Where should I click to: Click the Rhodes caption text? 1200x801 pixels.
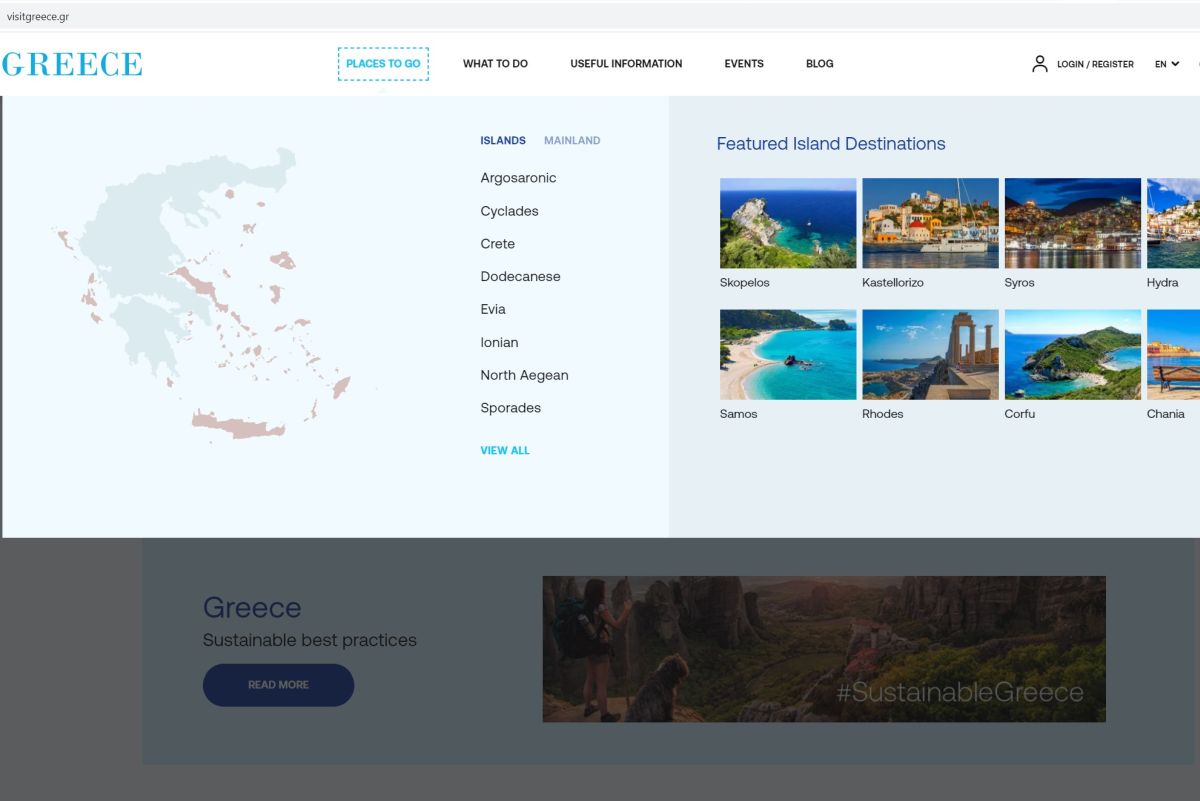click(x=883, y=414)
